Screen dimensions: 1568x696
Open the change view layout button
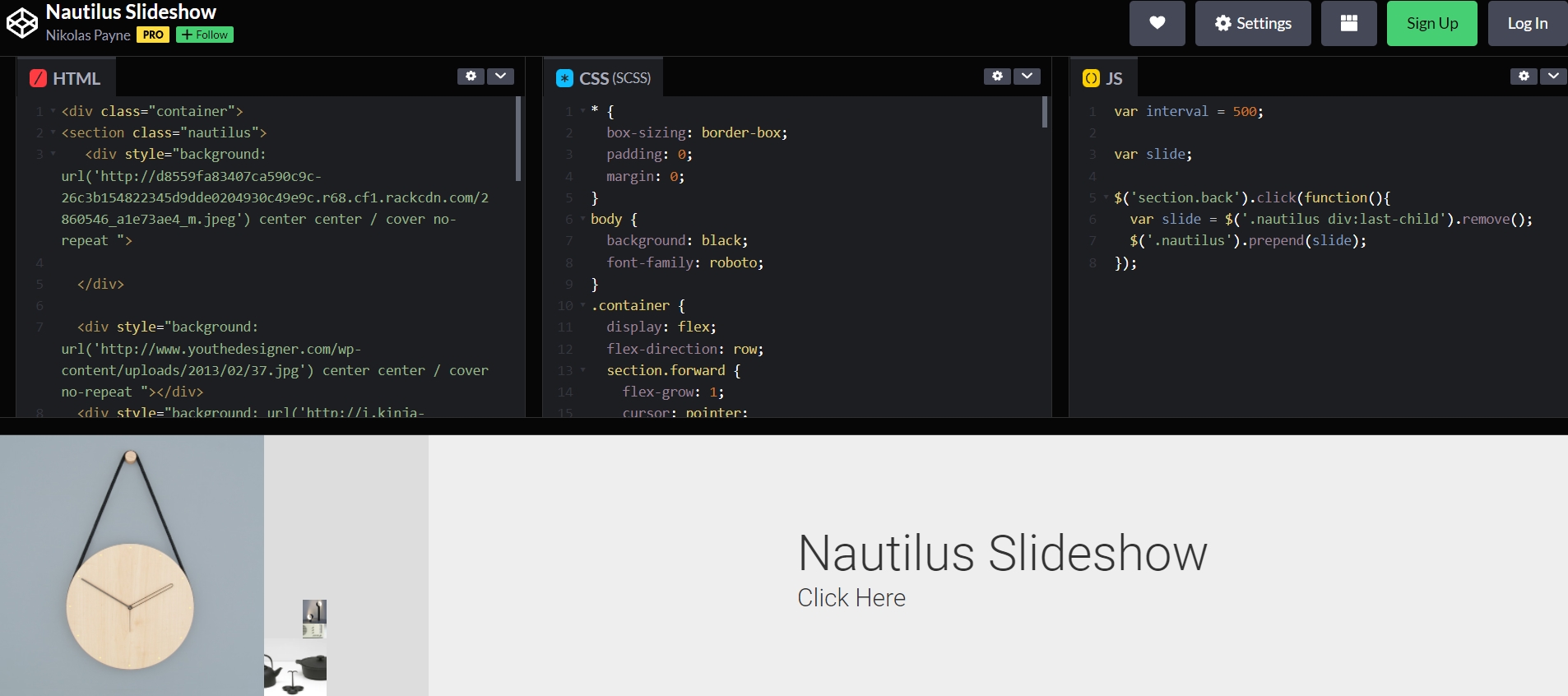coord(1348,23)
